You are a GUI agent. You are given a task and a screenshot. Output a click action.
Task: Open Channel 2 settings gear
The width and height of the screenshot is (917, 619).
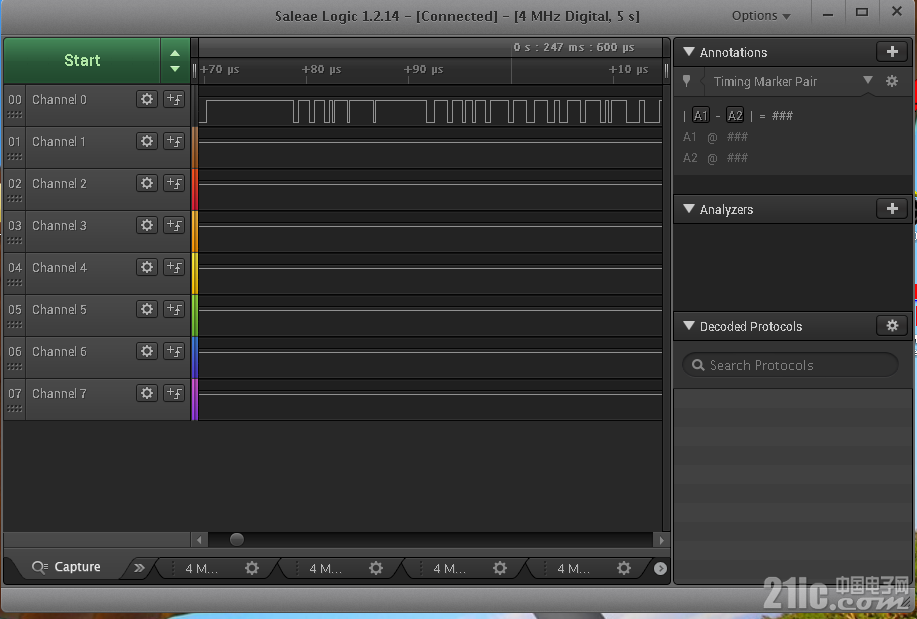click(147, 183)
